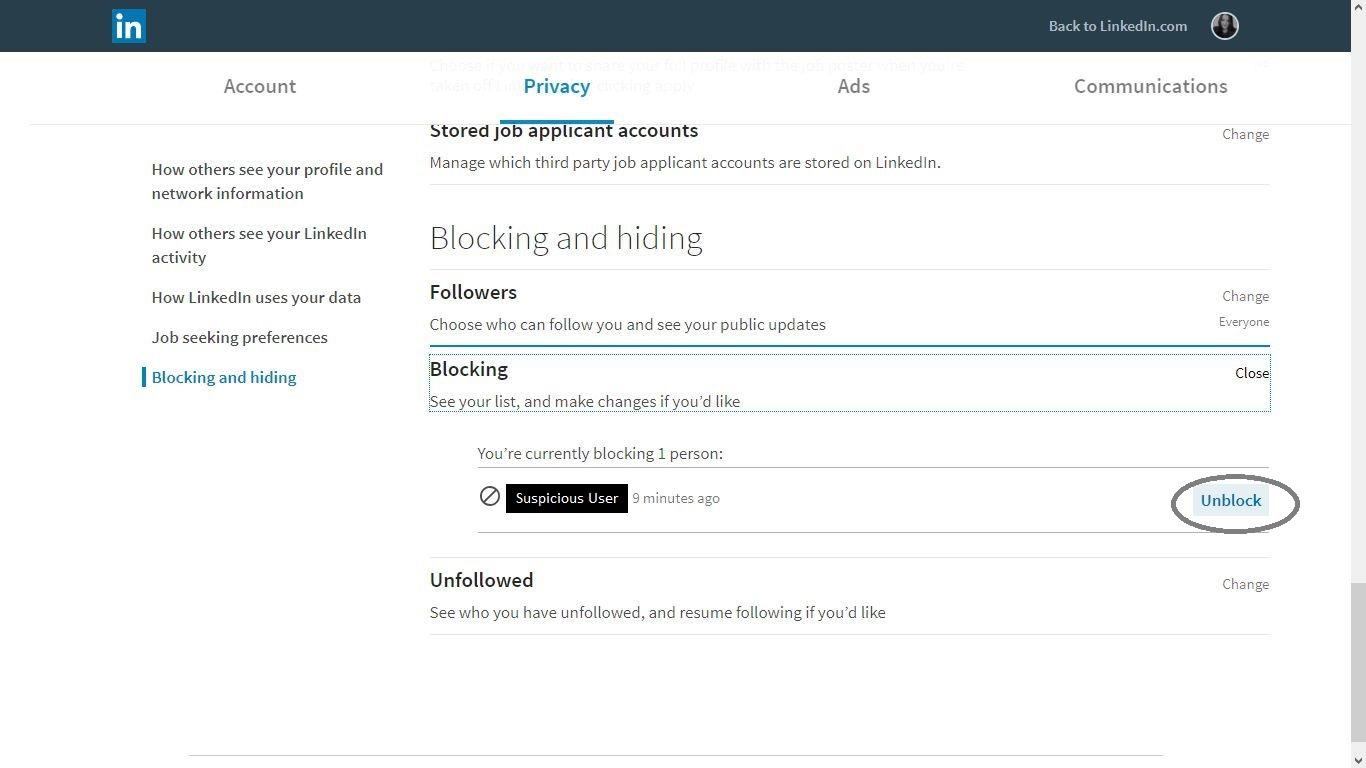The image size is (1366, 768).
Task: Open How others see your profile section
Action: [267, 181]
